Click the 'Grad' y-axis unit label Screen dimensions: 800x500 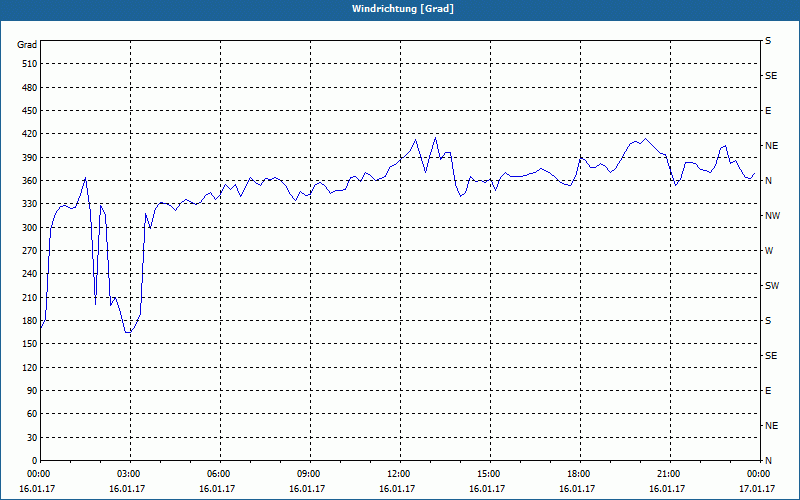pos(27,45)
